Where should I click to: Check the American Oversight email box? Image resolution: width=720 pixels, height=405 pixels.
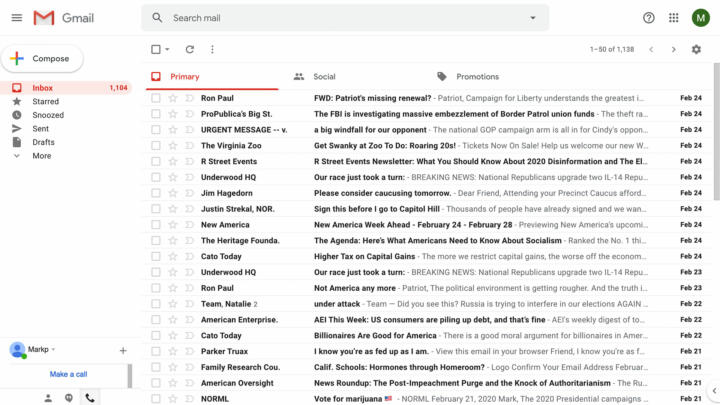[x=156, y=383]
